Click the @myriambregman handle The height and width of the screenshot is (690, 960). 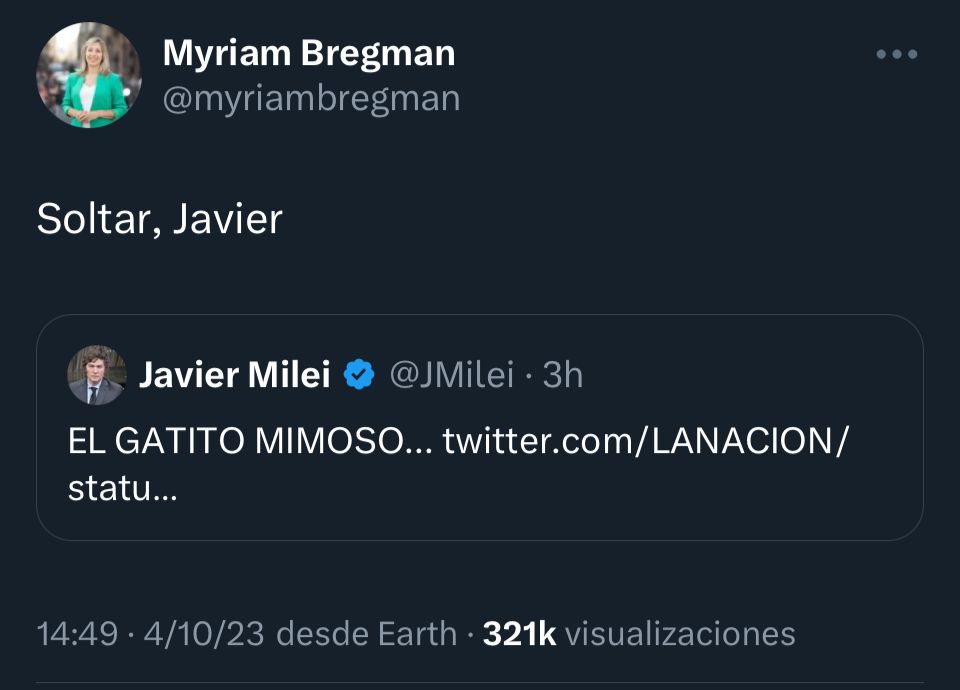point(311,98)
